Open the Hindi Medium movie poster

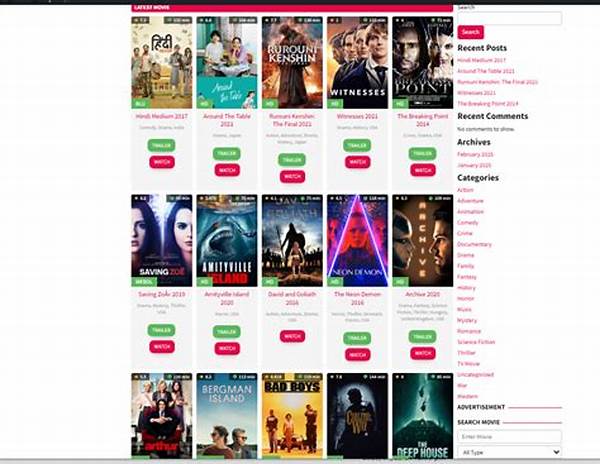point(161,63)
